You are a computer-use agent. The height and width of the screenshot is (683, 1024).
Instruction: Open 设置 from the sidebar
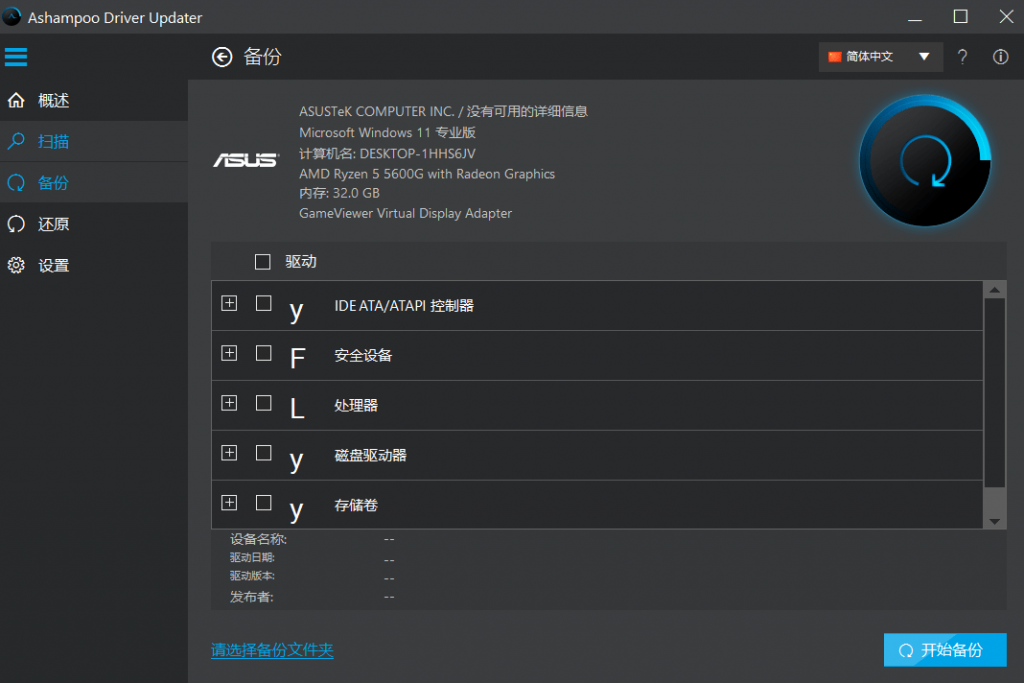tap(53, 266)
